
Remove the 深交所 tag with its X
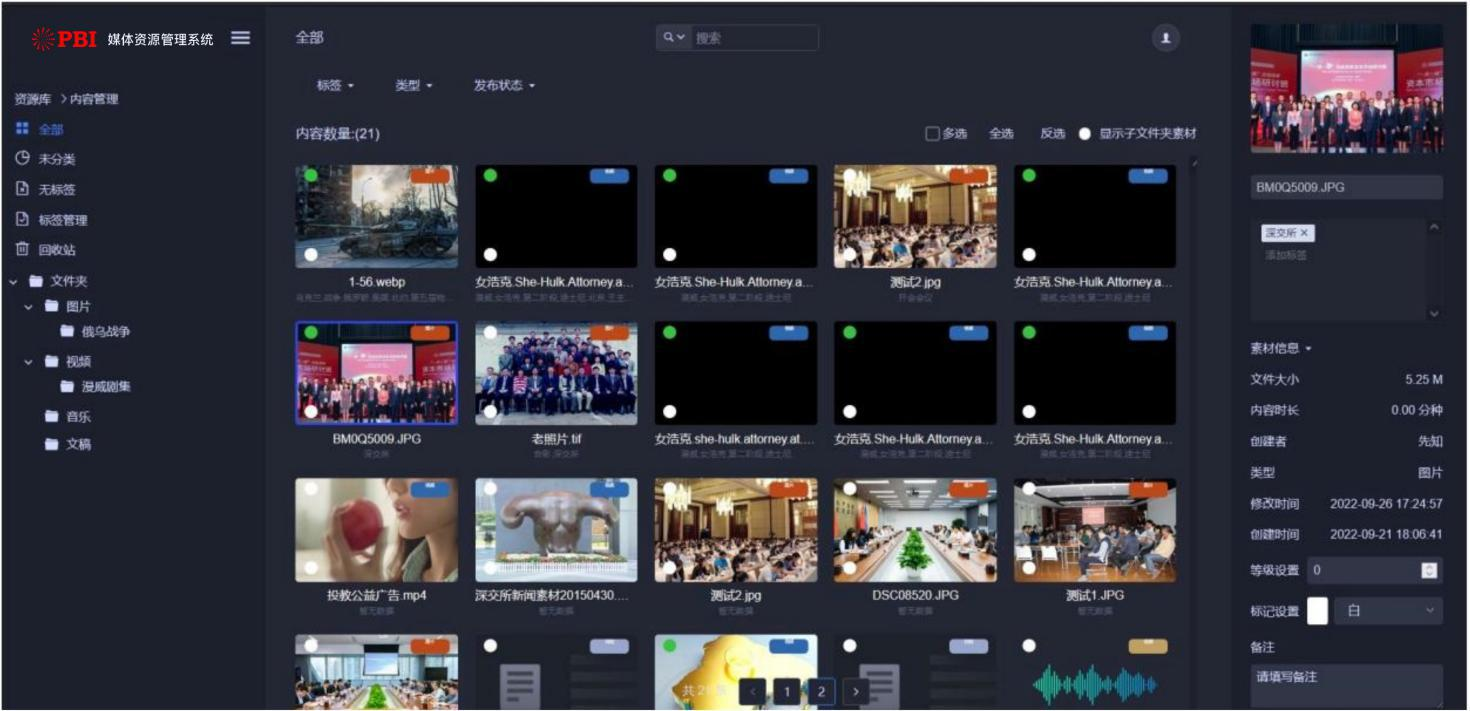[x=1304, y=232]
